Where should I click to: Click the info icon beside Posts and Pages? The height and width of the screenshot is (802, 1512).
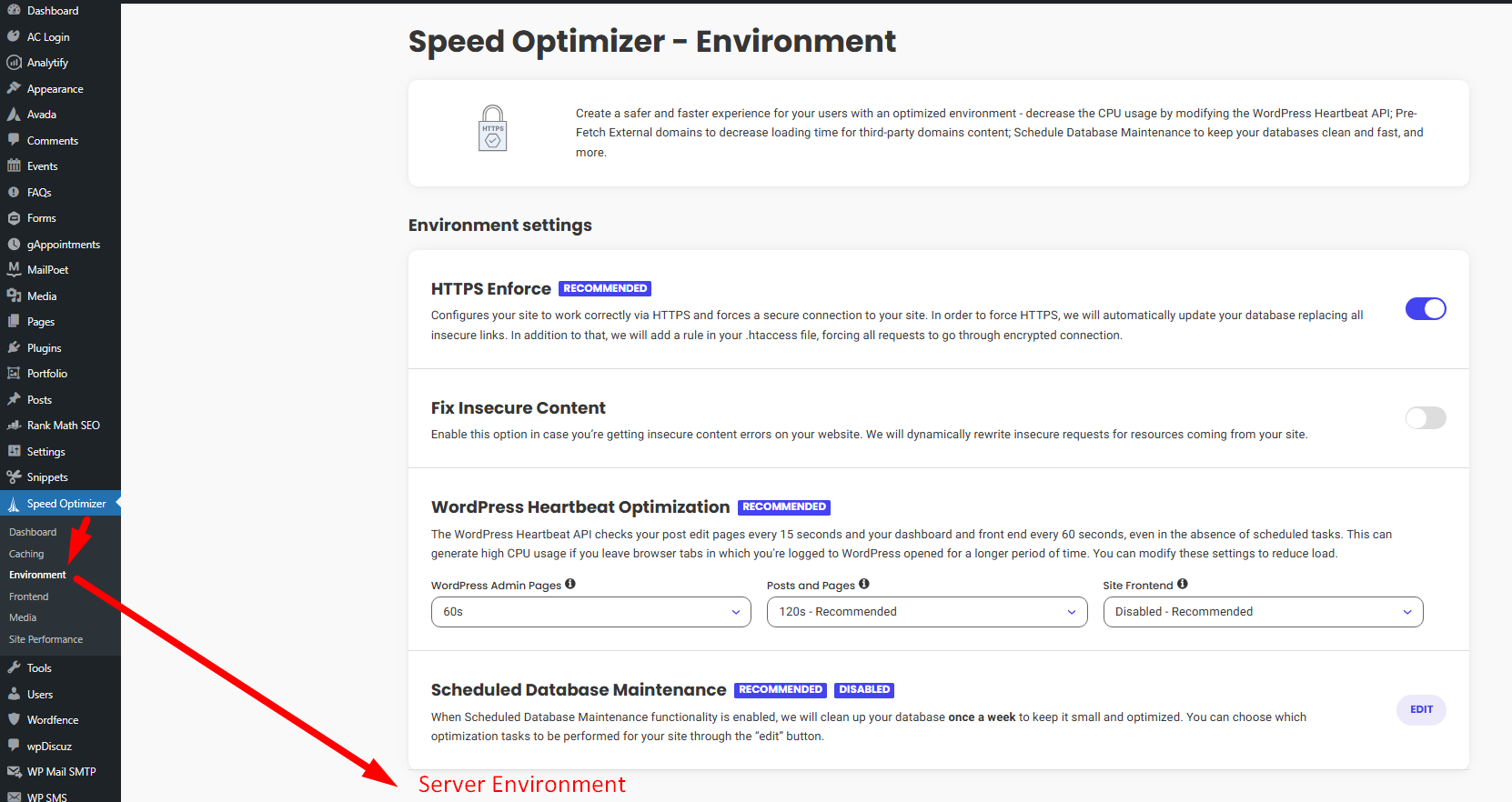click(x=864, y=584)
